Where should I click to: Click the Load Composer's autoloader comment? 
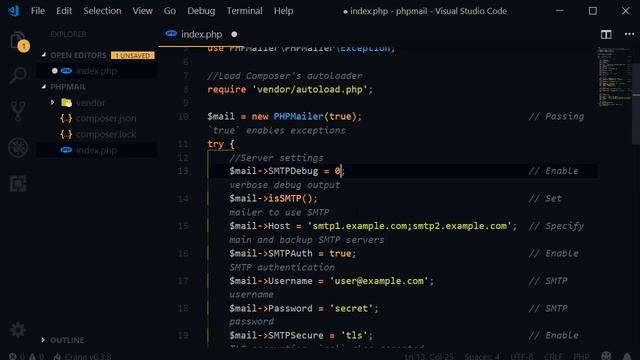coord(285,76)
